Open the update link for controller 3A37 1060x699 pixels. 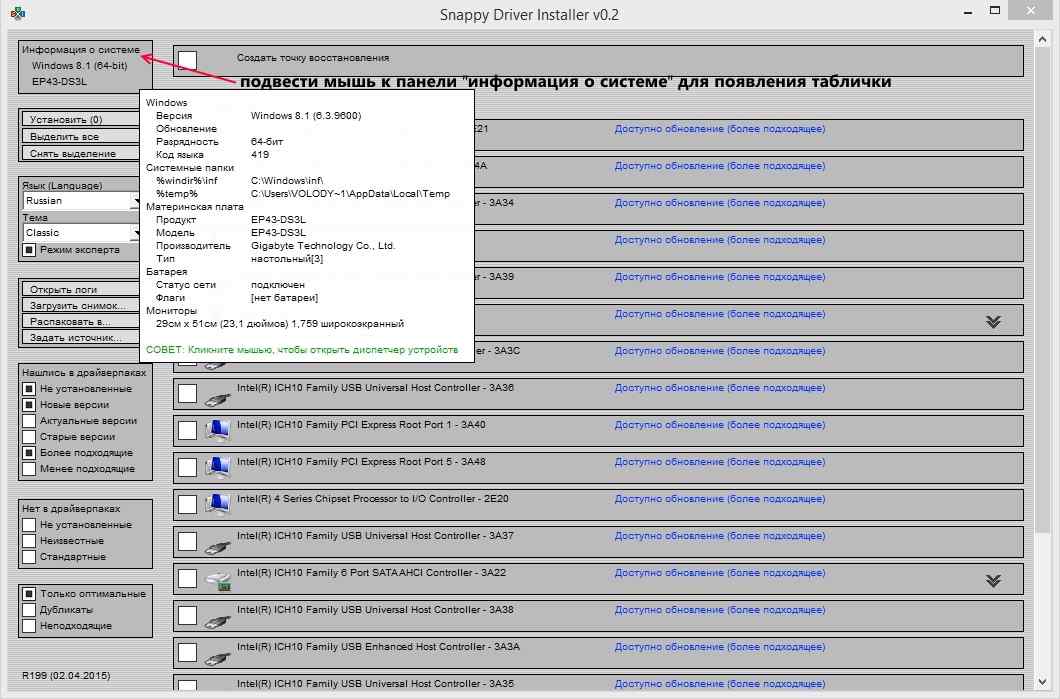pyautogui.click(x=720, y=536)
